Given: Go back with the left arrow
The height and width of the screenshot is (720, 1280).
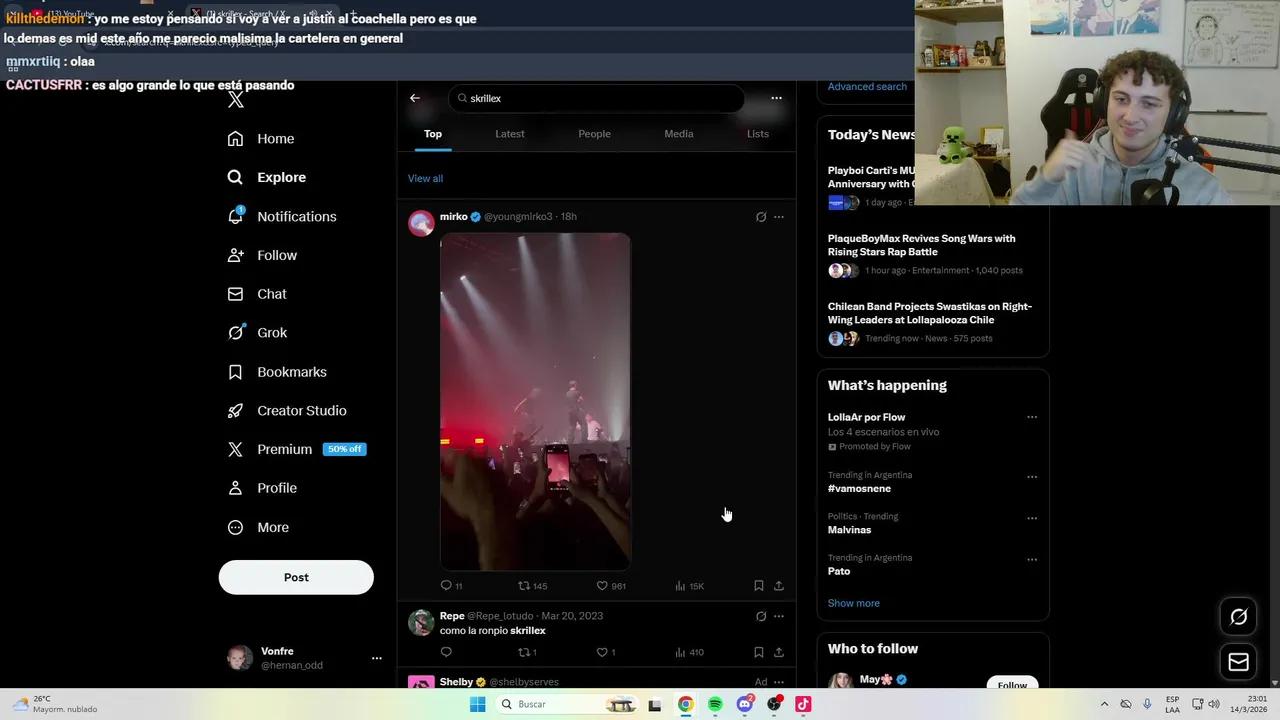Looking at the screenshot, I should click(415, 98).
